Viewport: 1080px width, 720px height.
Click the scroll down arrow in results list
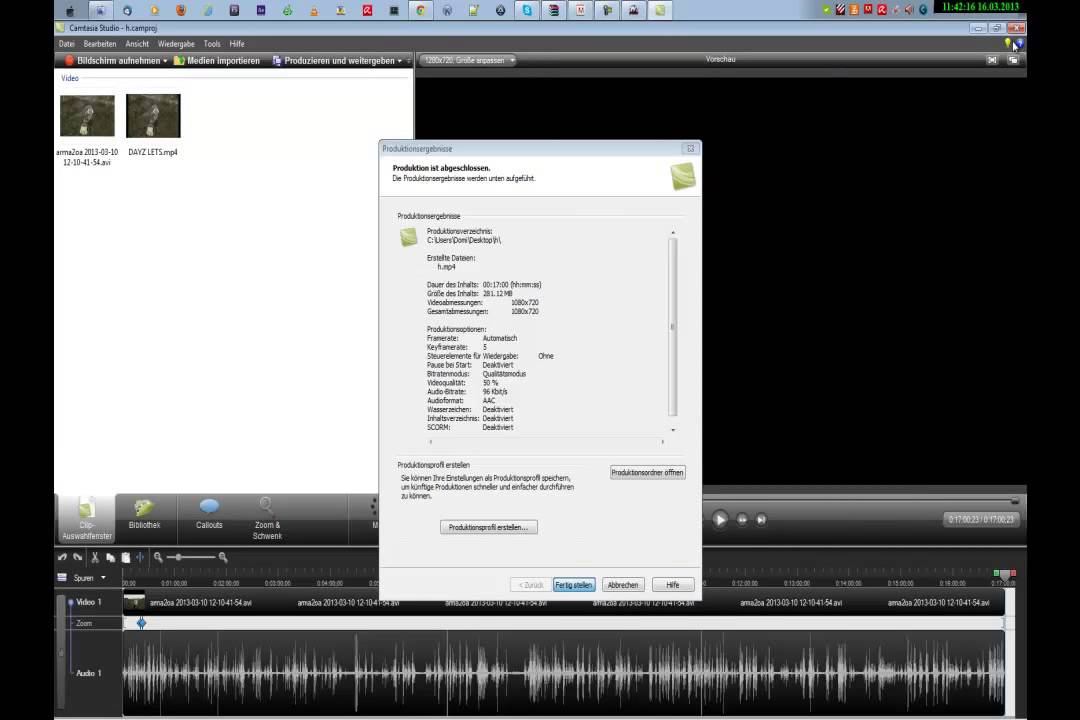pyautogui.click(x=673, y=430)
